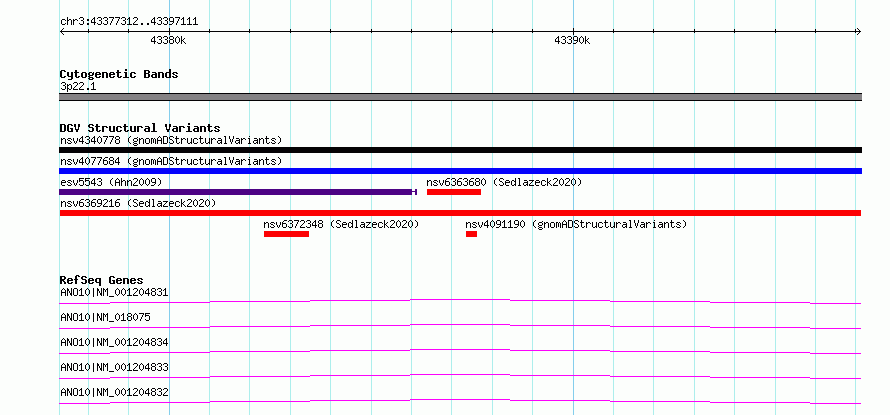Click the blue nsv4077684 variant bar

coord(460,171)
